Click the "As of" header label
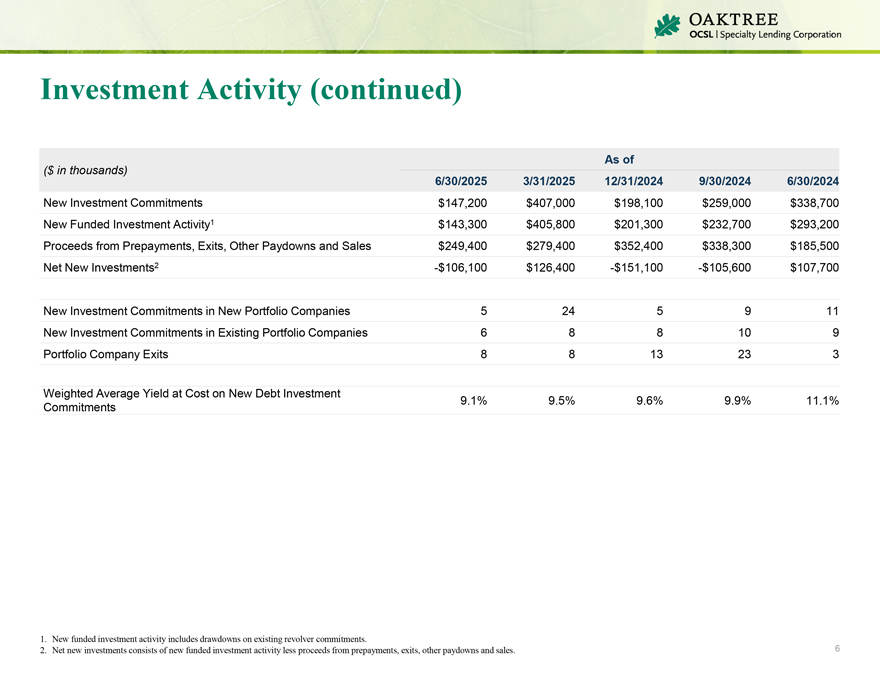Viewport: 880px width, 680px height. [619, 159]
